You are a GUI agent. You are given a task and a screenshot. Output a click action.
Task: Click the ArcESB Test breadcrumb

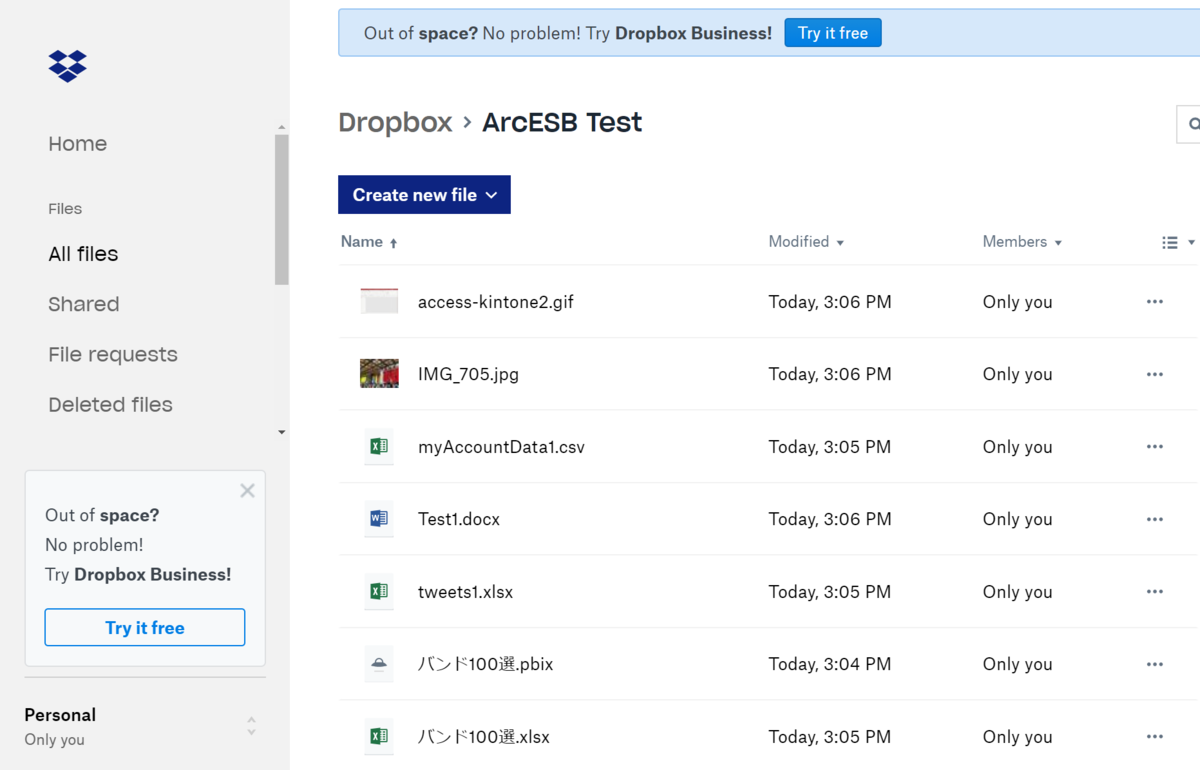pos(562,123)
